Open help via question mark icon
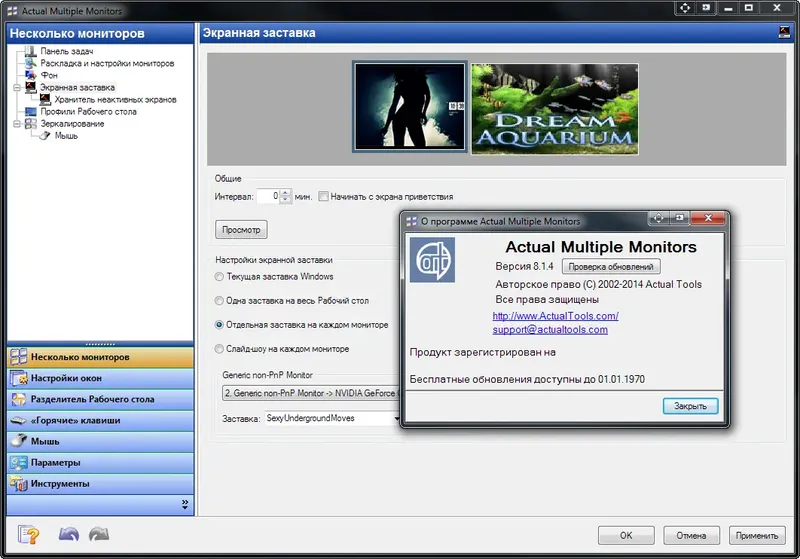The width and height of the screenshot is (800, 559). coord(28,535)
